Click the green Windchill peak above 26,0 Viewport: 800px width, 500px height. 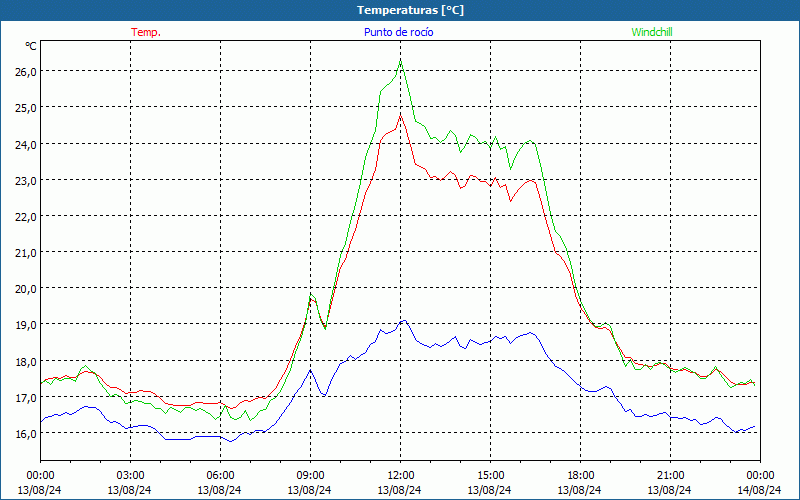click(x=401, y=60)
